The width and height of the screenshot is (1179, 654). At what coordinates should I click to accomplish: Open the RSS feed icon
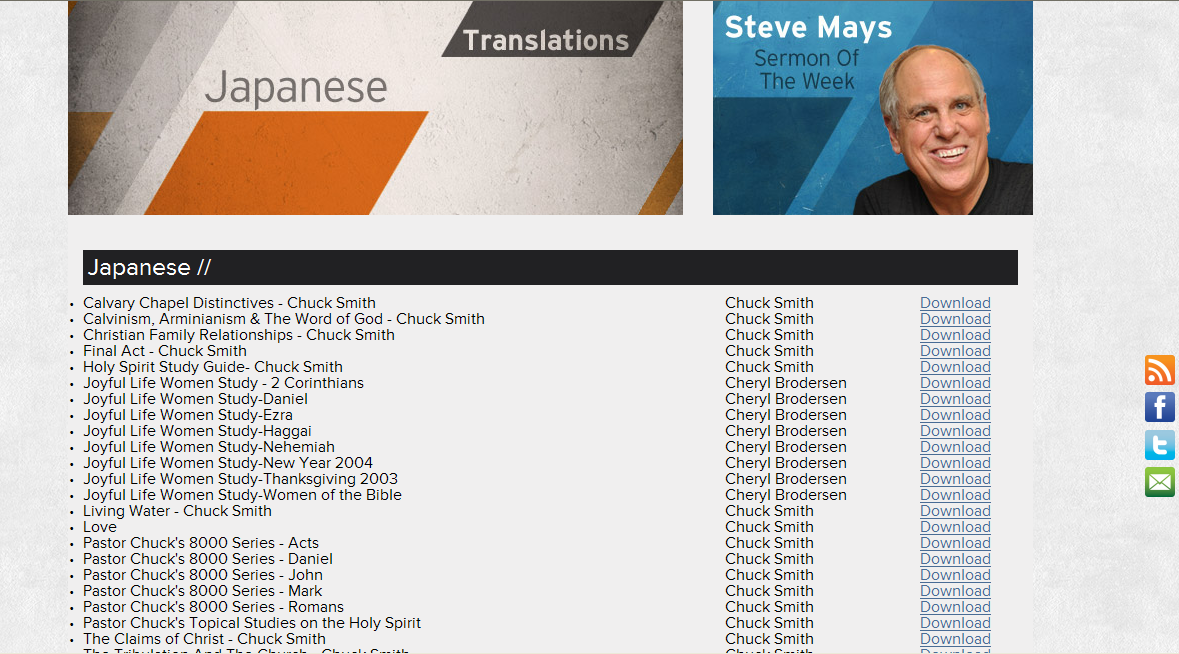(1159, 371)
